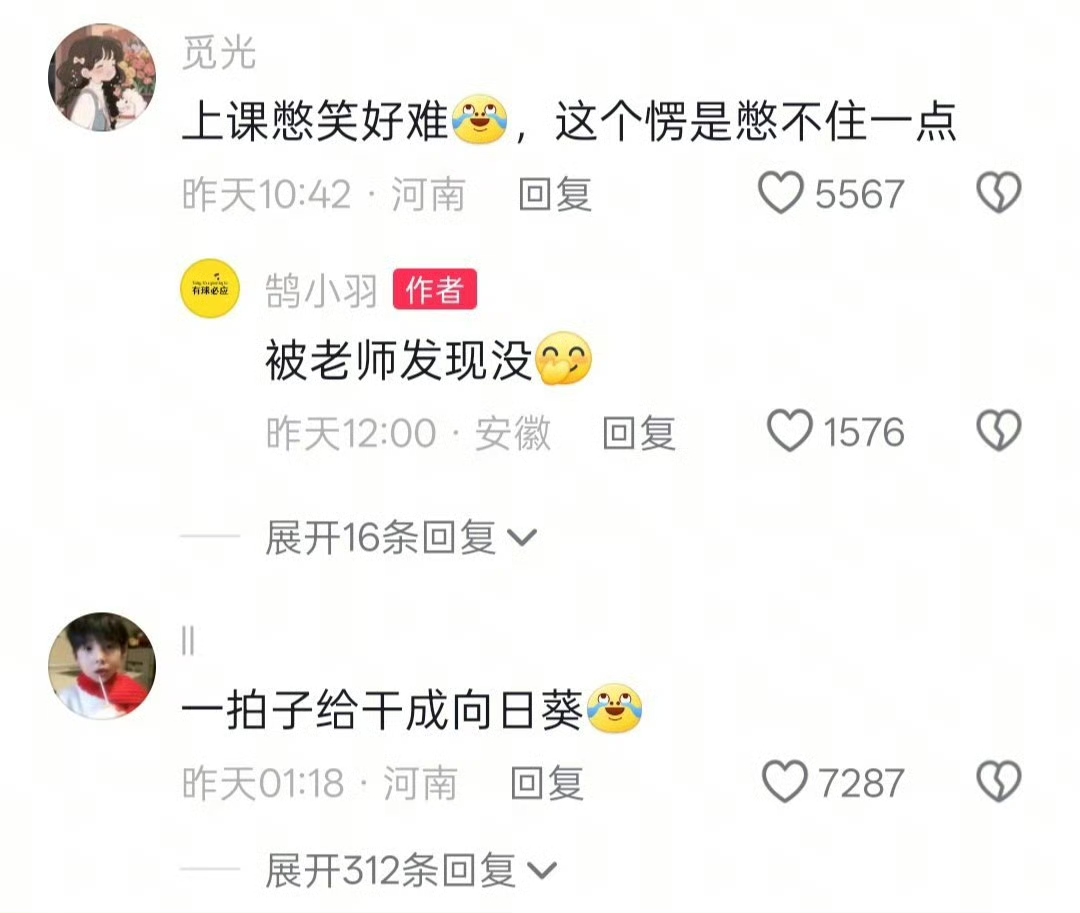The width and height of the screenshot is (1080, 913).
Task: Tap broken heart on 鹄小羽's reply
Action: point(999,431)
